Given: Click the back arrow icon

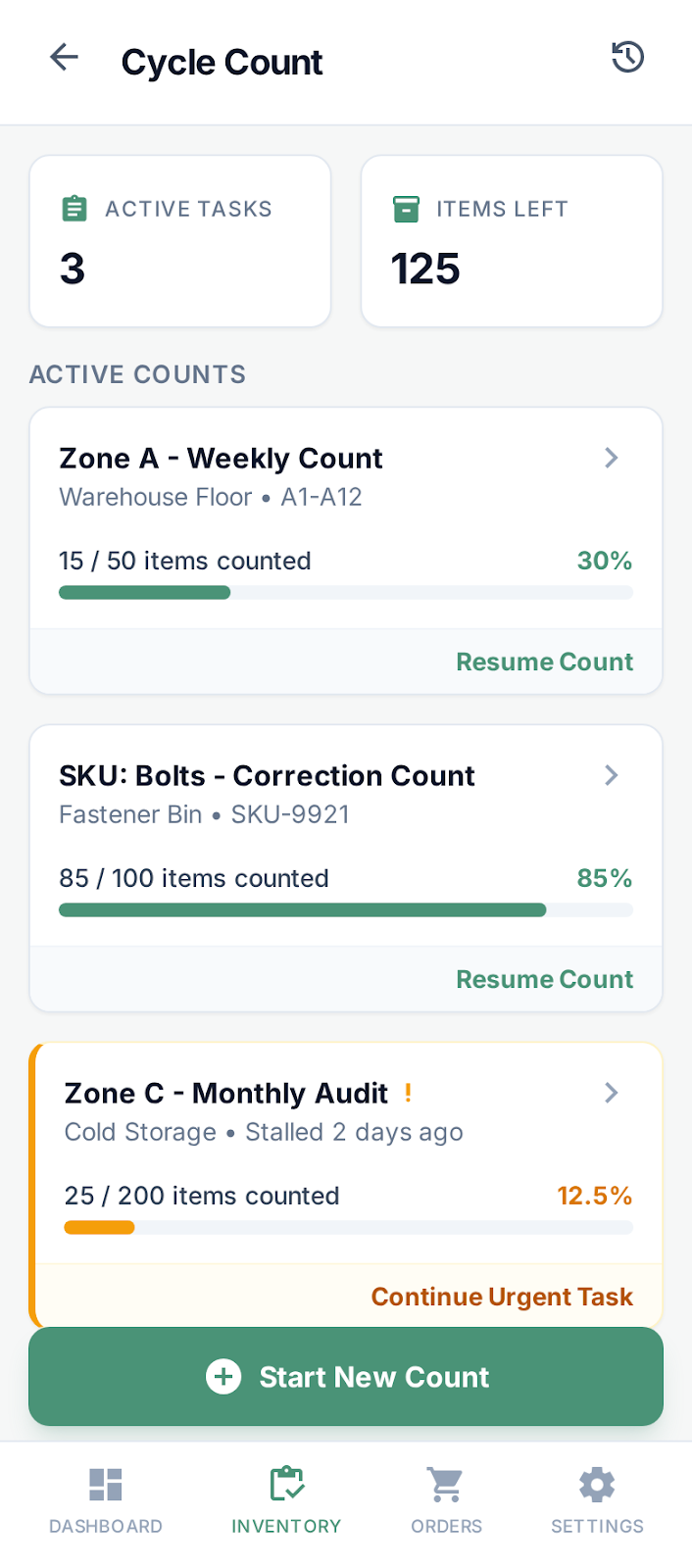Looking at the screenshot, I should 64,57.
